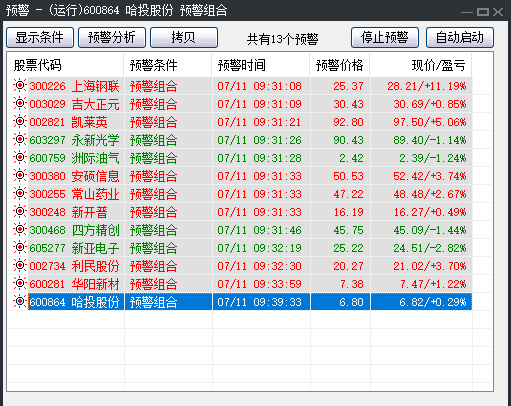Click alert icon beside 600759 洲际油气

tap(20, 158)
